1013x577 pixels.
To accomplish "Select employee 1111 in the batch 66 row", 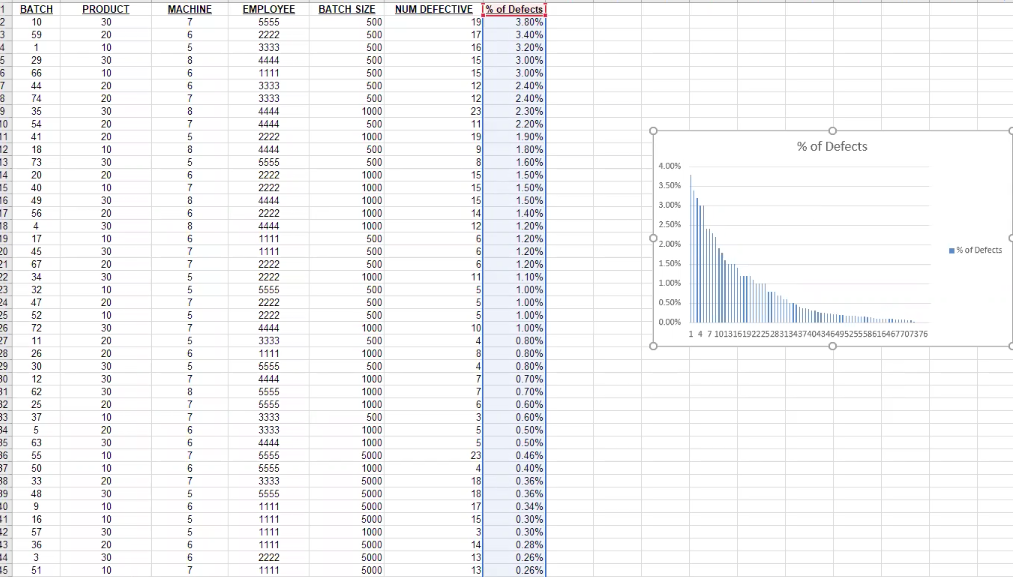I will 269,73.
